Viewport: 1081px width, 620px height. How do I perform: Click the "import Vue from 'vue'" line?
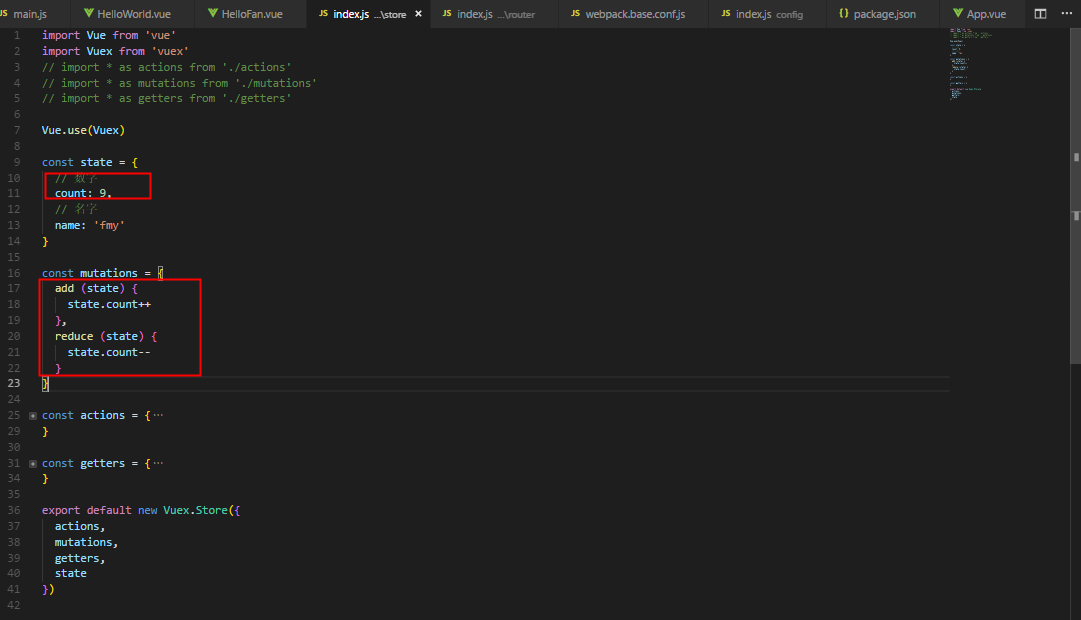click(109, 35)
